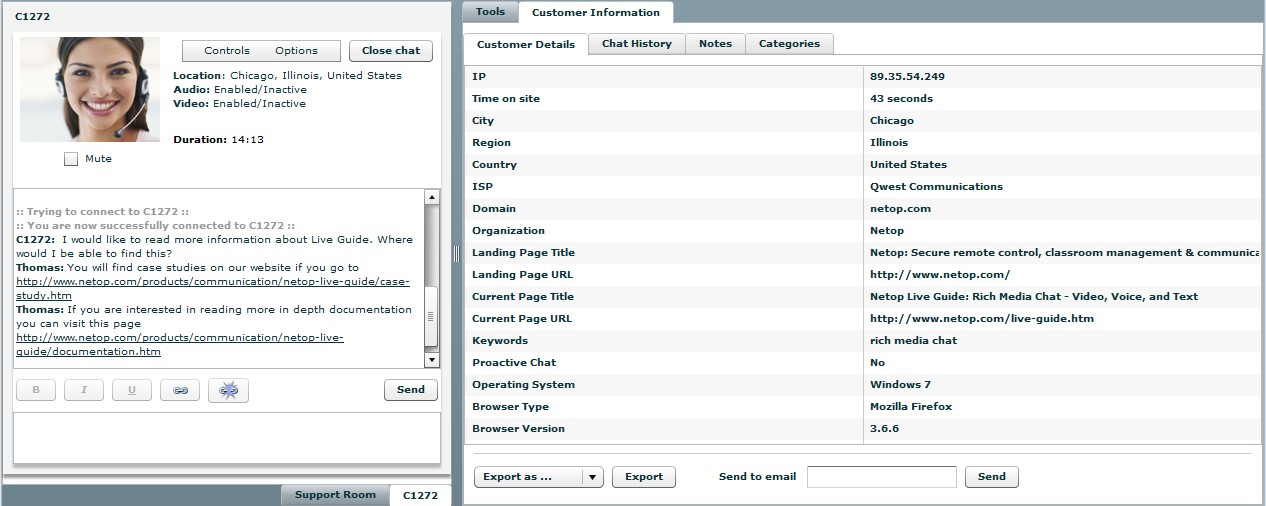
Task: Open the Options menu
Action: click(x=296, y=51)
